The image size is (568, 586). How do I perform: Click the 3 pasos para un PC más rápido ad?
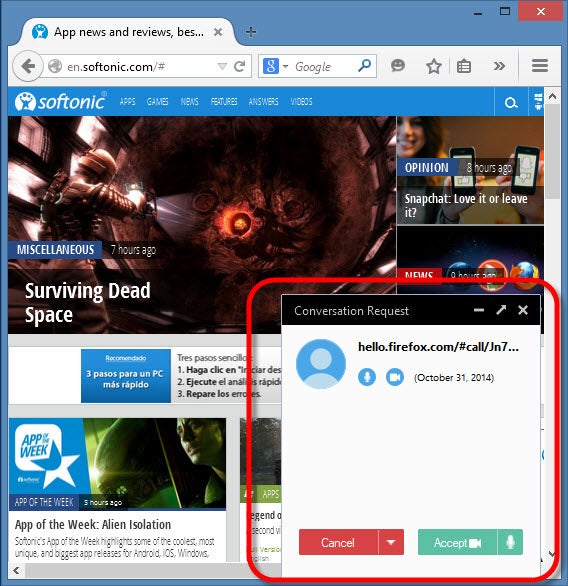(x=126, y=376)
